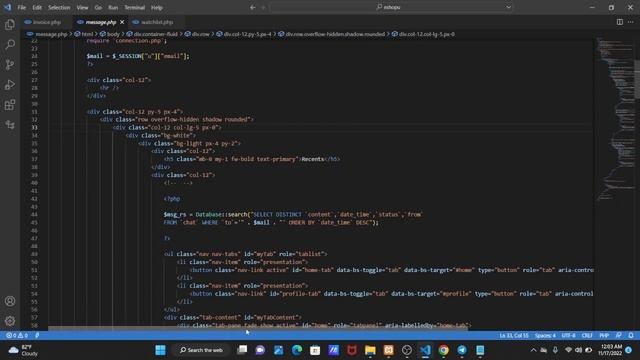Viewport: 640px width, 360px height.
Task: Click the Ln 33, Col 55 cursor position
Action: click(514, 336)
